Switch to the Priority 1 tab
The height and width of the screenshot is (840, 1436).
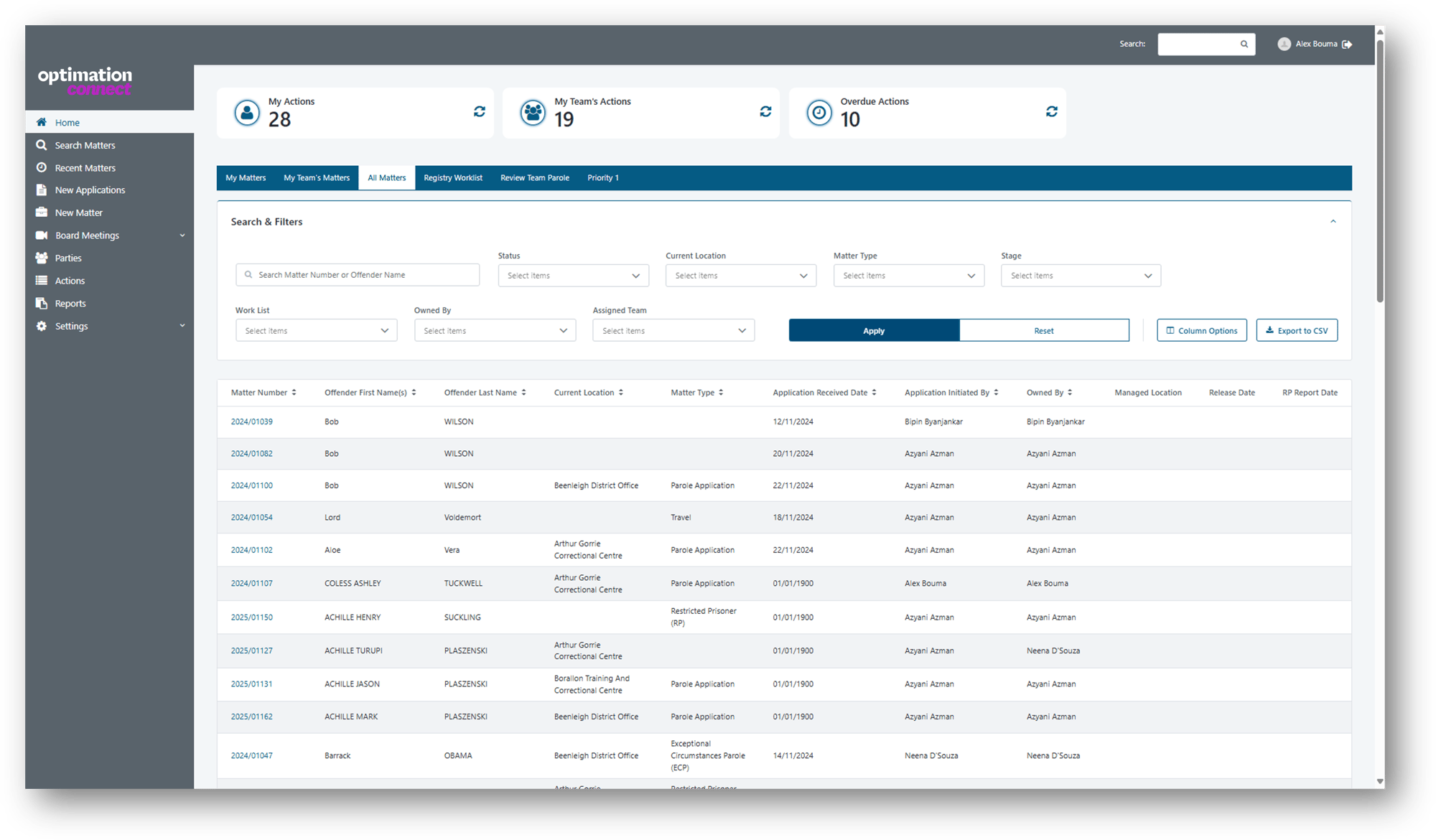pyautogui.click(x=603, y=178)
